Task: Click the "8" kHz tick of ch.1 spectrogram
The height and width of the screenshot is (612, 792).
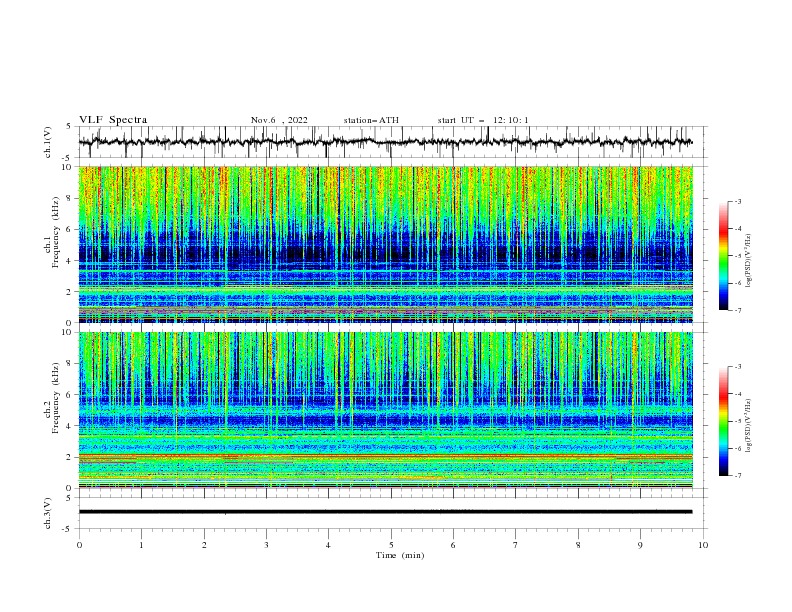Action: (x=70, y=198)
